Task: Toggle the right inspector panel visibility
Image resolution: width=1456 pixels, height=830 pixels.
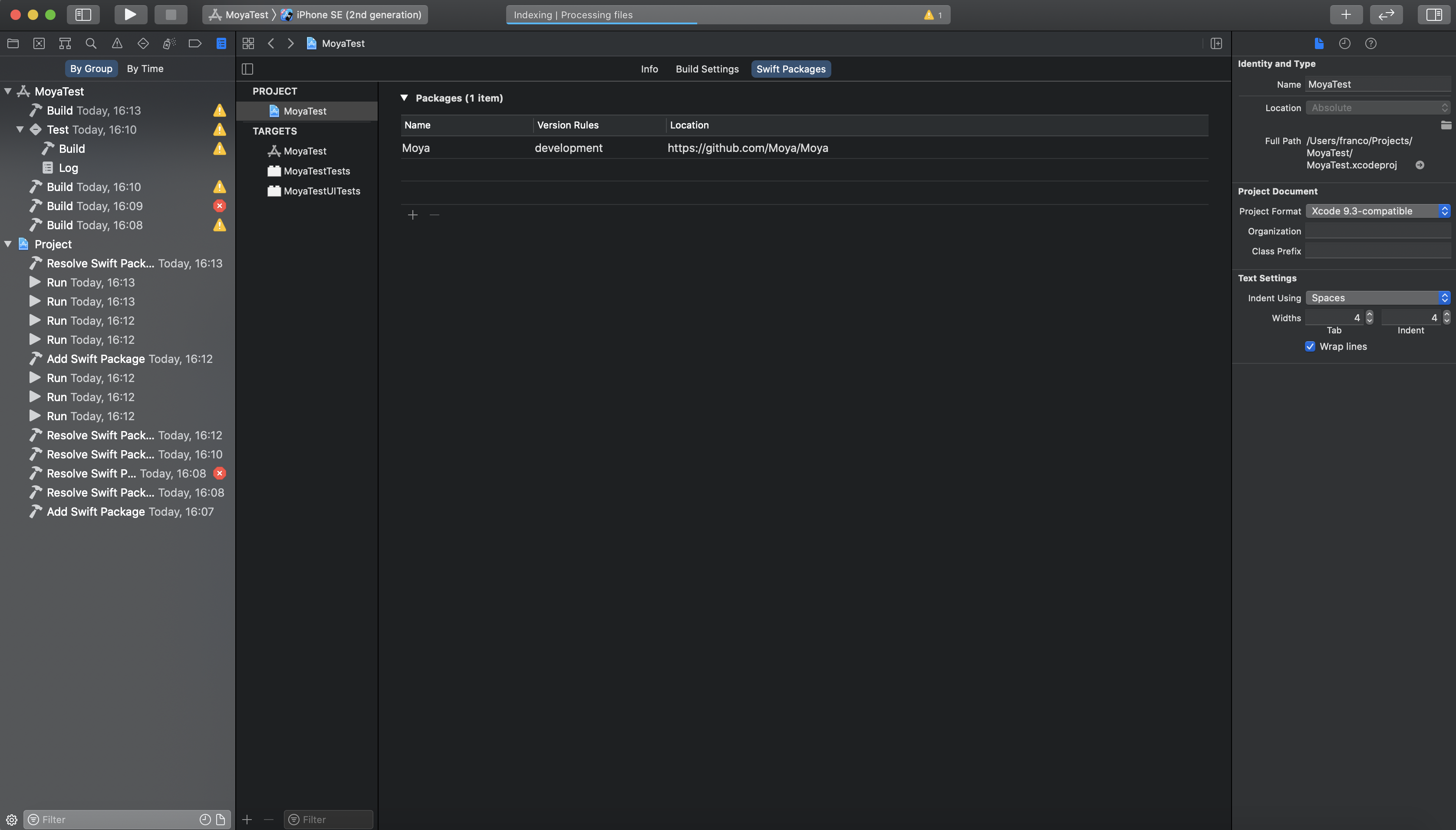Action: tap(1433, 14)
